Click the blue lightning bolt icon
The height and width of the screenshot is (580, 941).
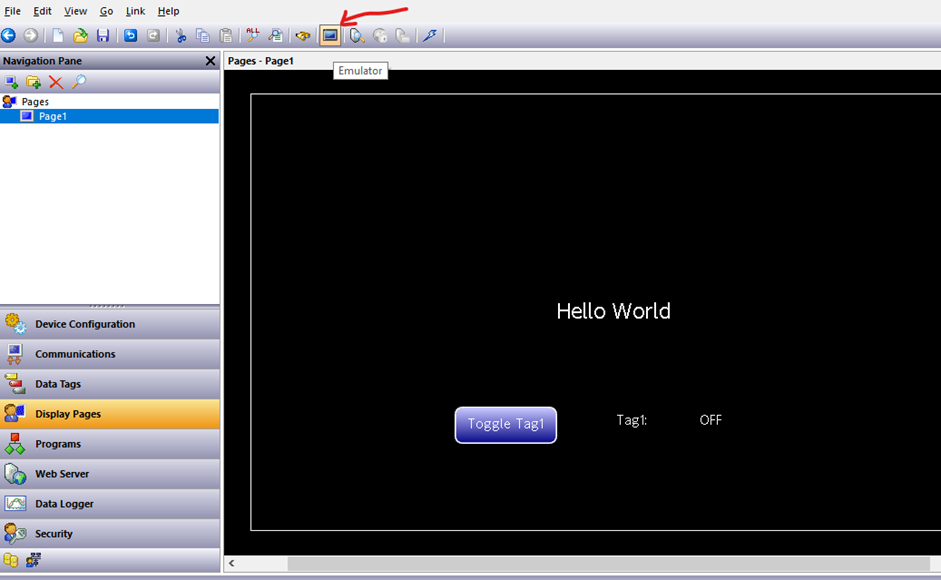(430, 35)
